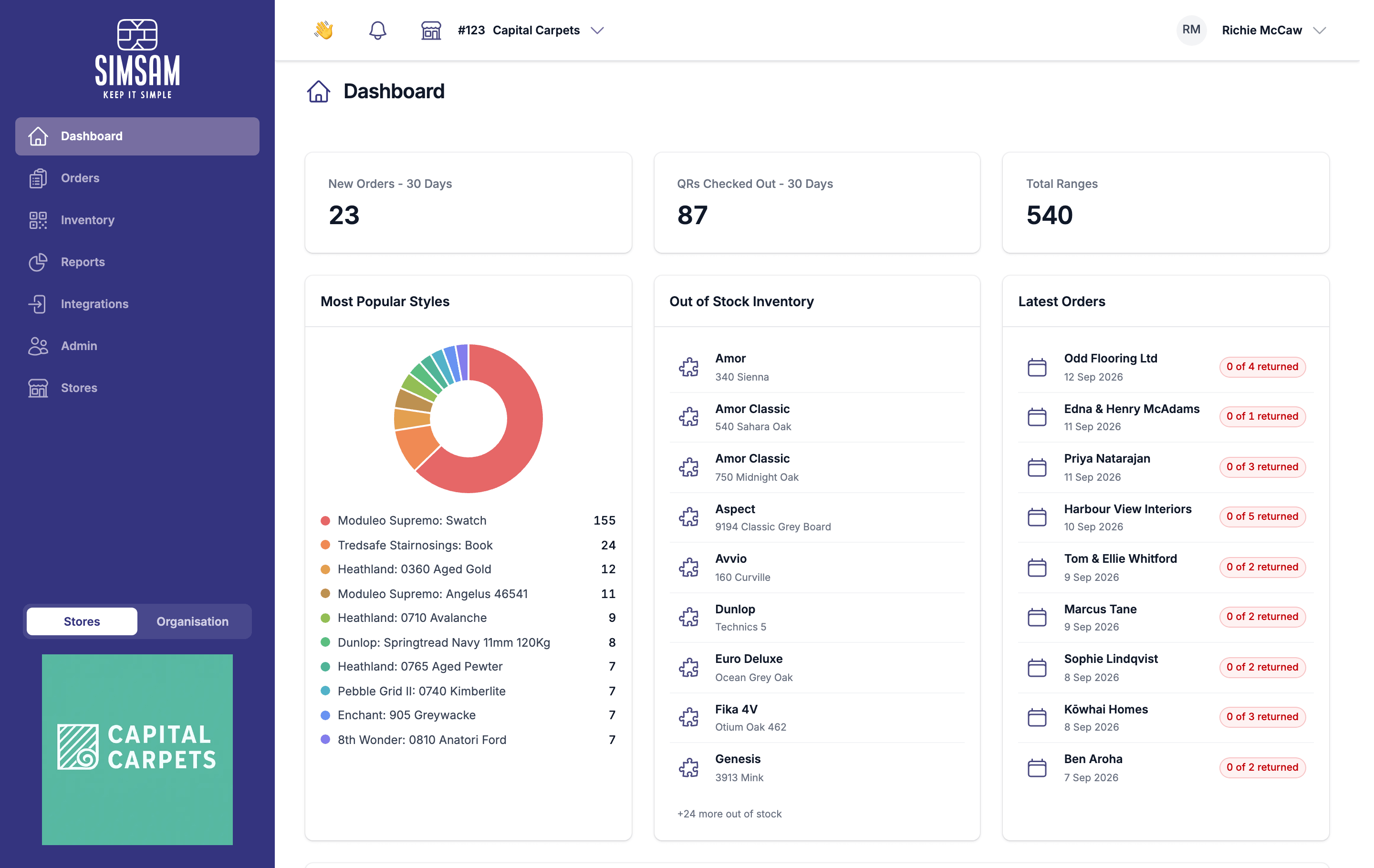This screenshot has height=868, width=1374.
Task: Open Sophie Lindqvist order
Action: point(1165,667)
